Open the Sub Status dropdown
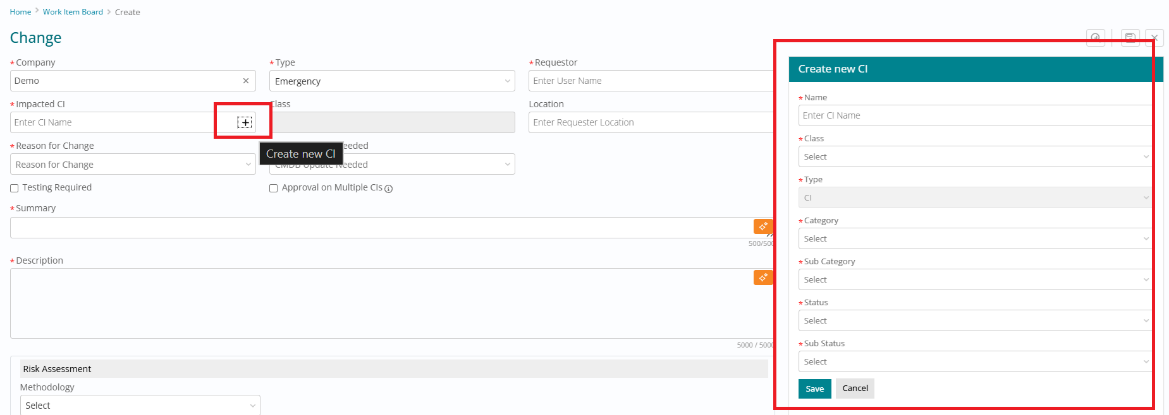1169x415 pixels. coord(974,362)
